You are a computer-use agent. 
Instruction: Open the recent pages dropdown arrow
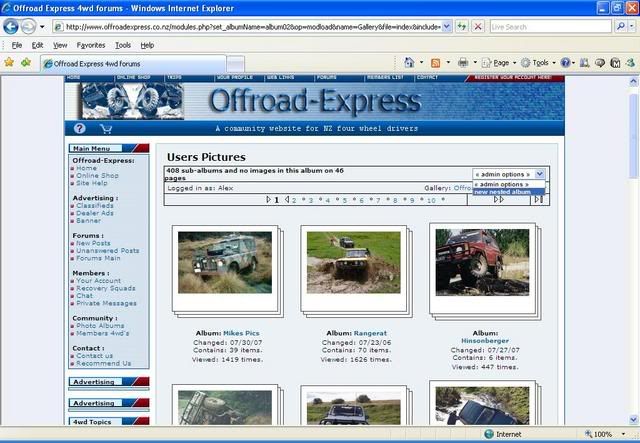42,27
